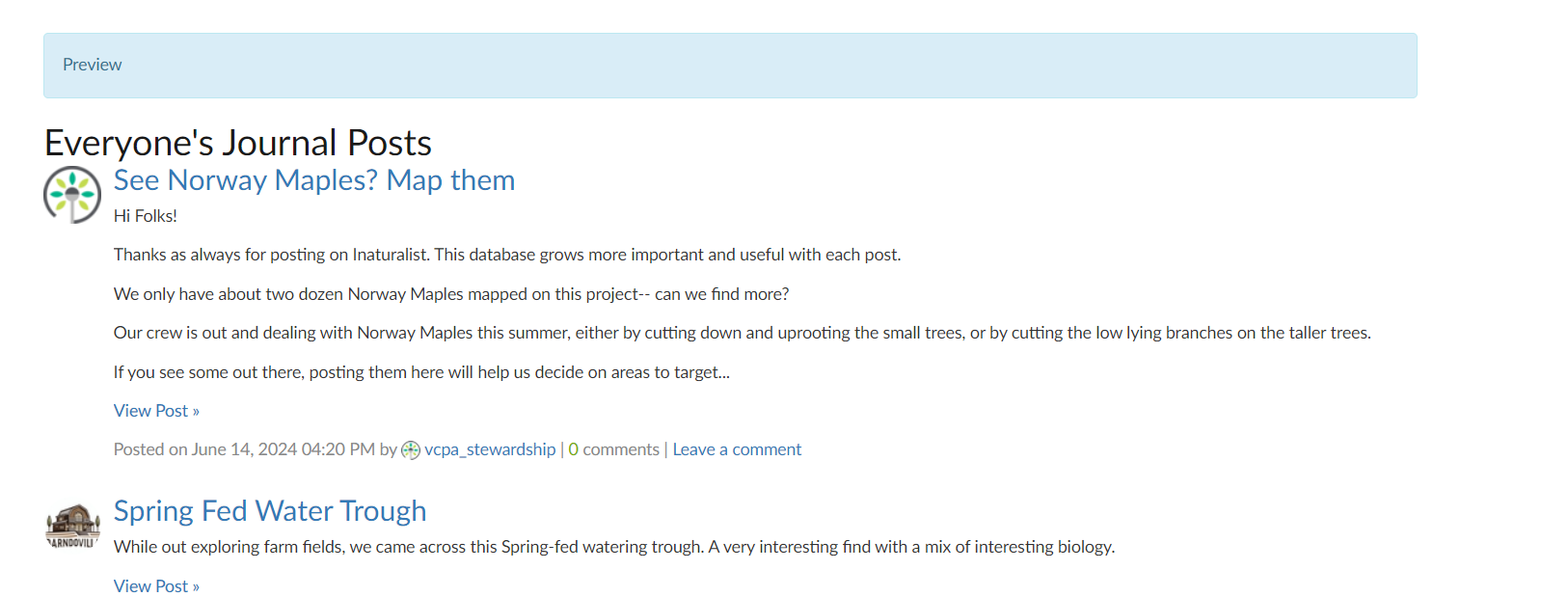Image resolution: width=1568 pixels, height=597 pixels.
Task: Click the Spring-fed watering trough description text
Action: tap(614, 547)
